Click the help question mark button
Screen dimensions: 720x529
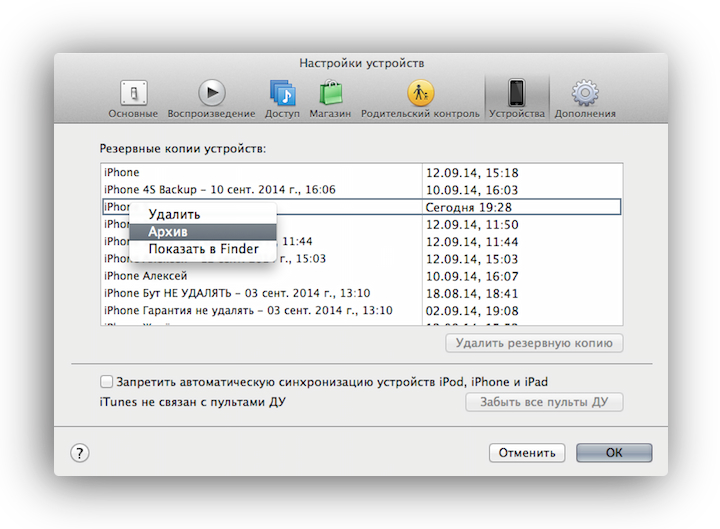[x=80, y=453]
